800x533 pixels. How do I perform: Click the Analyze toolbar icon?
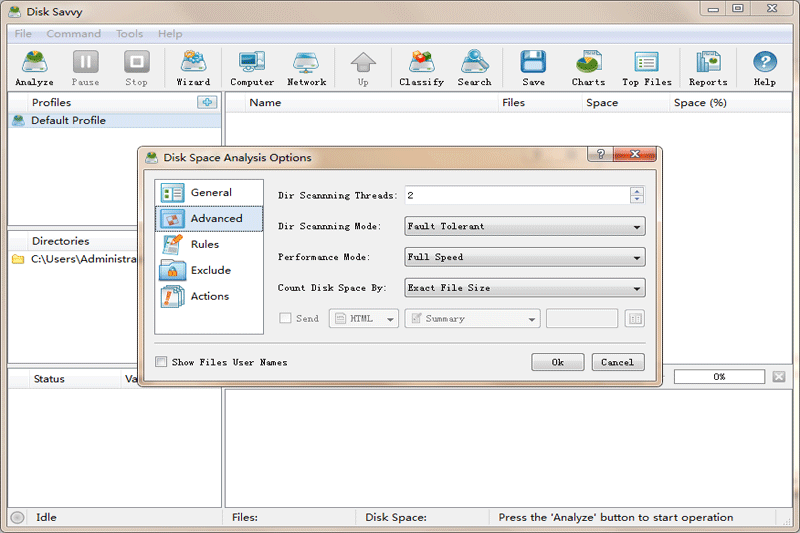[x=34, y=68]
